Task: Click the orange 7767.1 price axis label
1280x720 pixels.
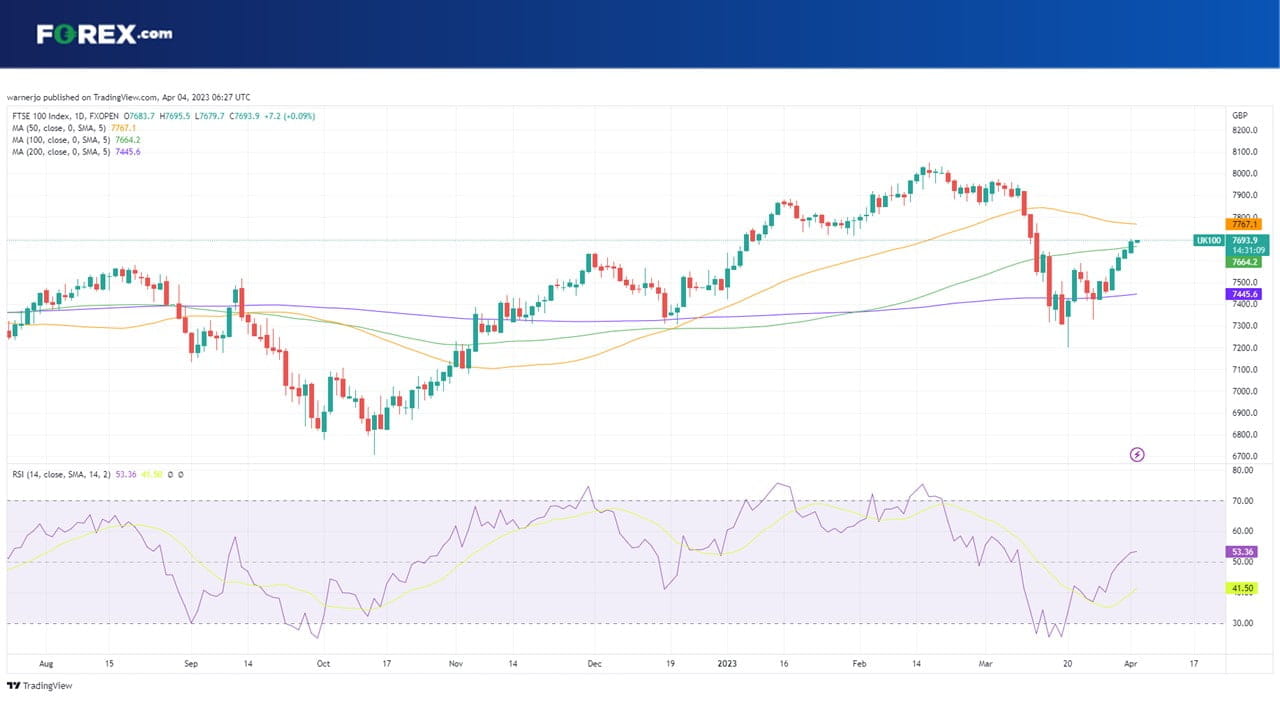Action: (1244, 224)
